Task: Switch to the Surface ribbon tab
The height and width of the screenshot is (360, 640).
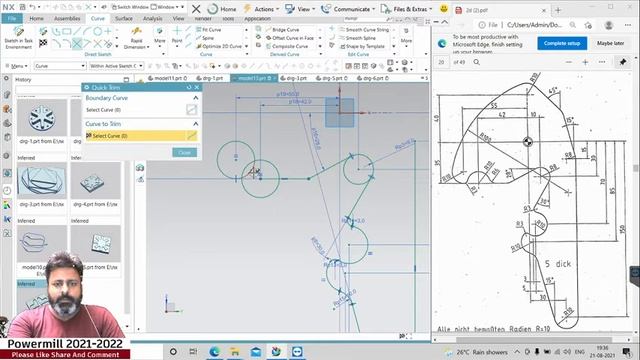Action: click(124, 18)
